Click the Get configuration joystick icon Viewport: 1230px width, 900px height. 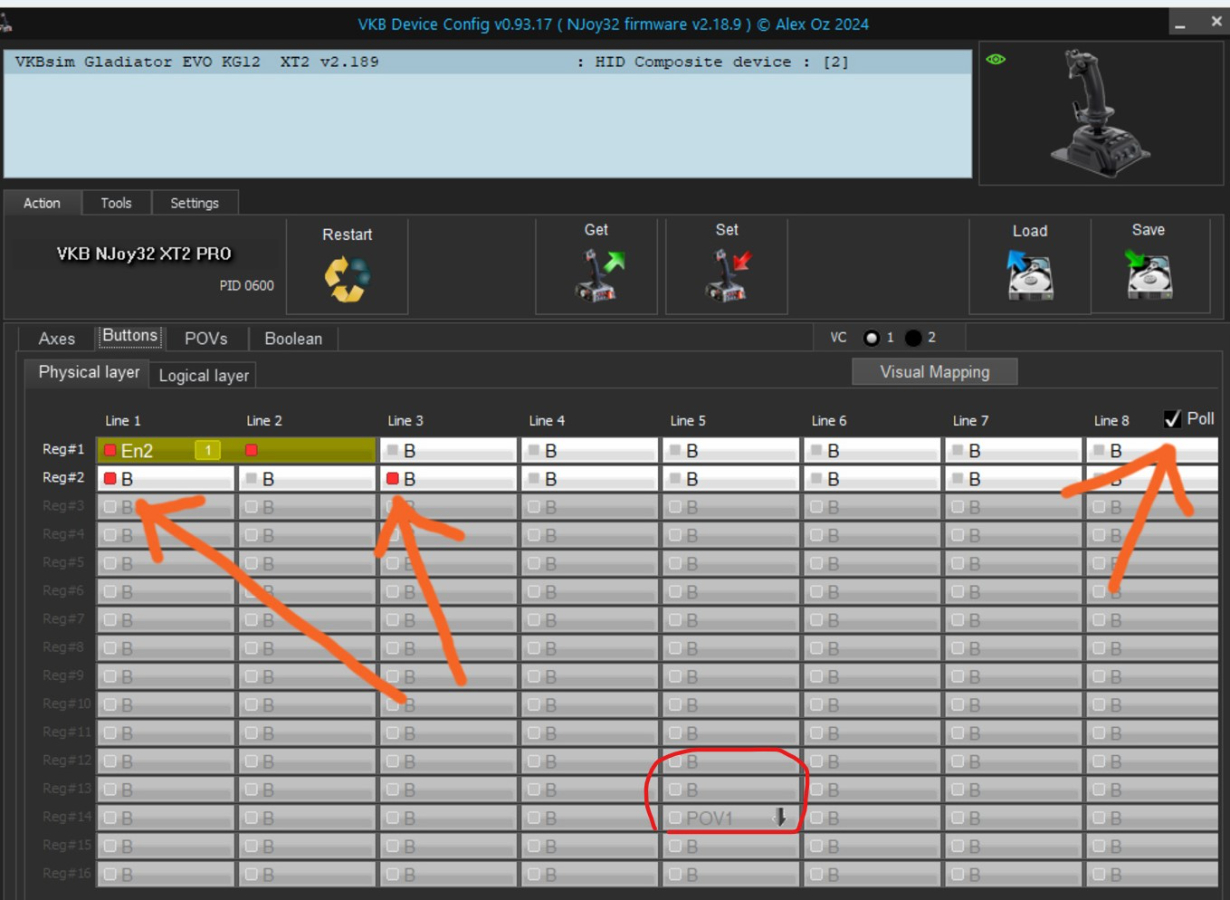tap(599, 276)
